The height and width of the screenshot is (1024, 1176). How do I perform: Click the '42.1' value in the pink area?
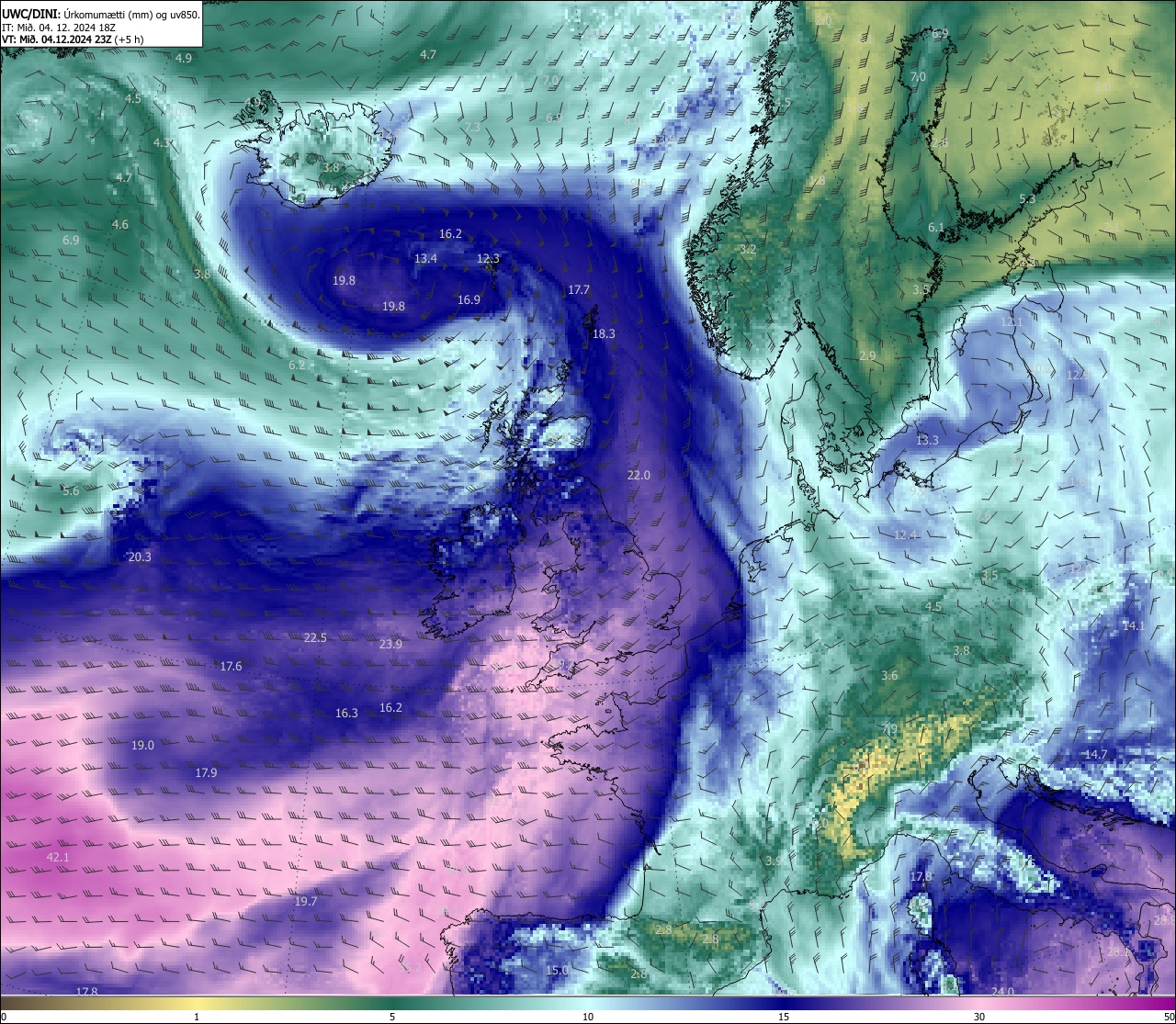[x=58, y=857]
